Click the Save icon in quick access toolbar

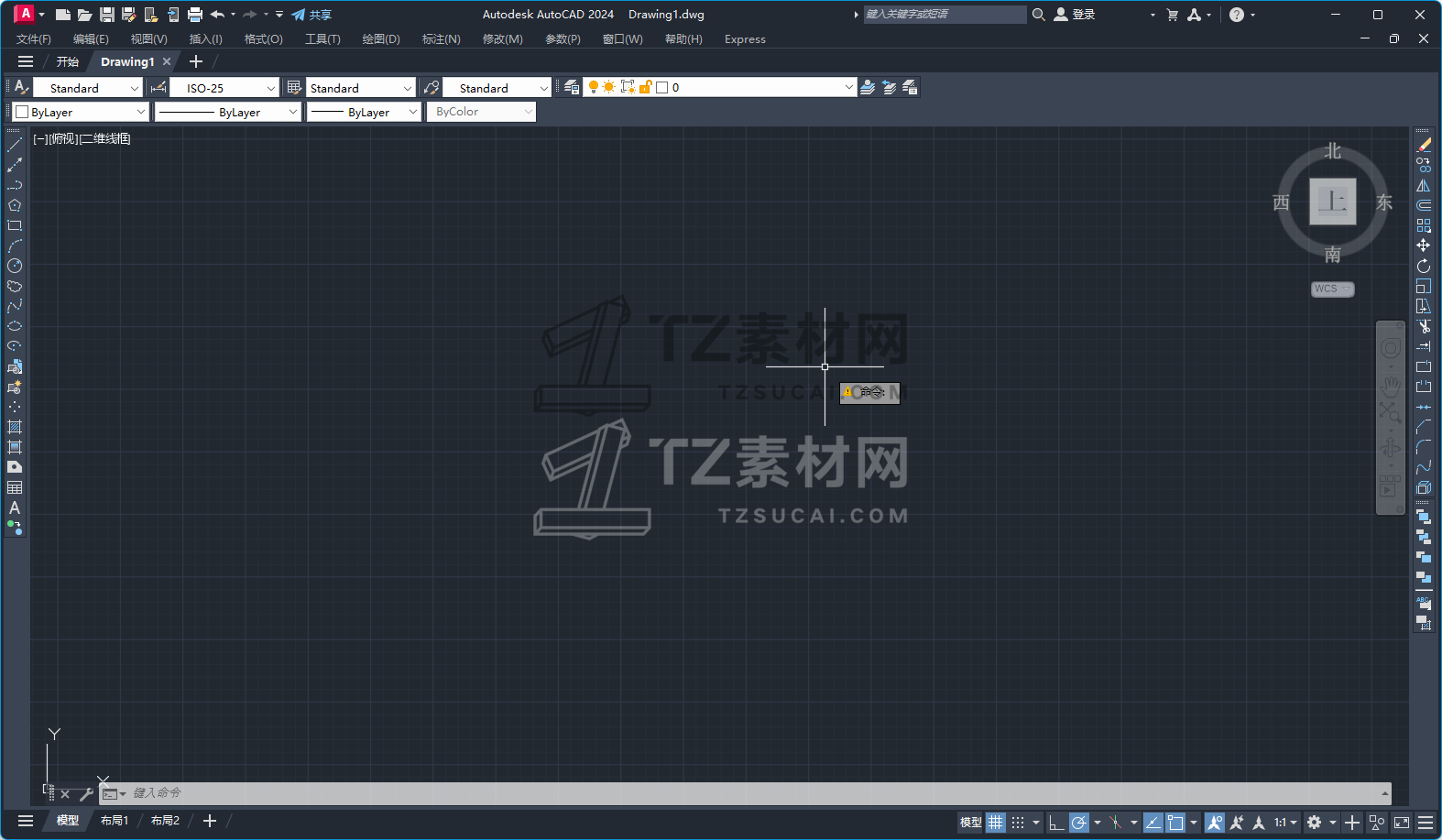point(107,15)
